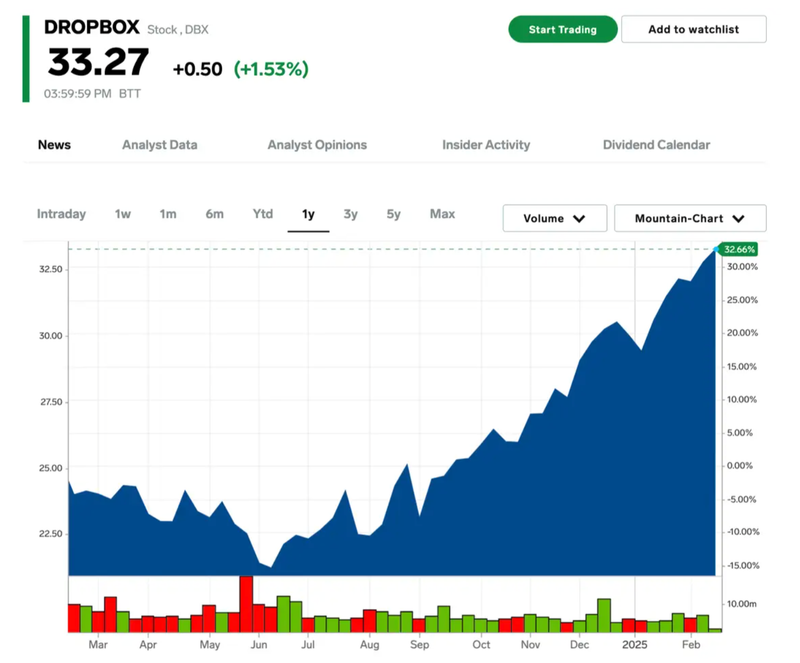Set chart range to 6m
Image resolution: width=800 pixels, height=663 pixels.
point(215,214)
